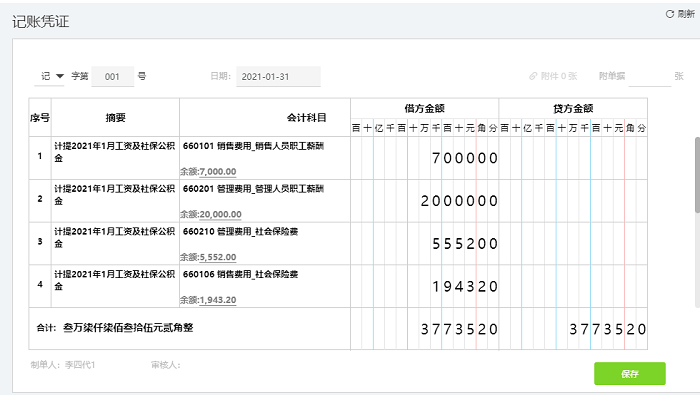The image size is (700, 395).
Task: Click the 制单人: 李四代1 label
Action: click(x=63, y=365)
